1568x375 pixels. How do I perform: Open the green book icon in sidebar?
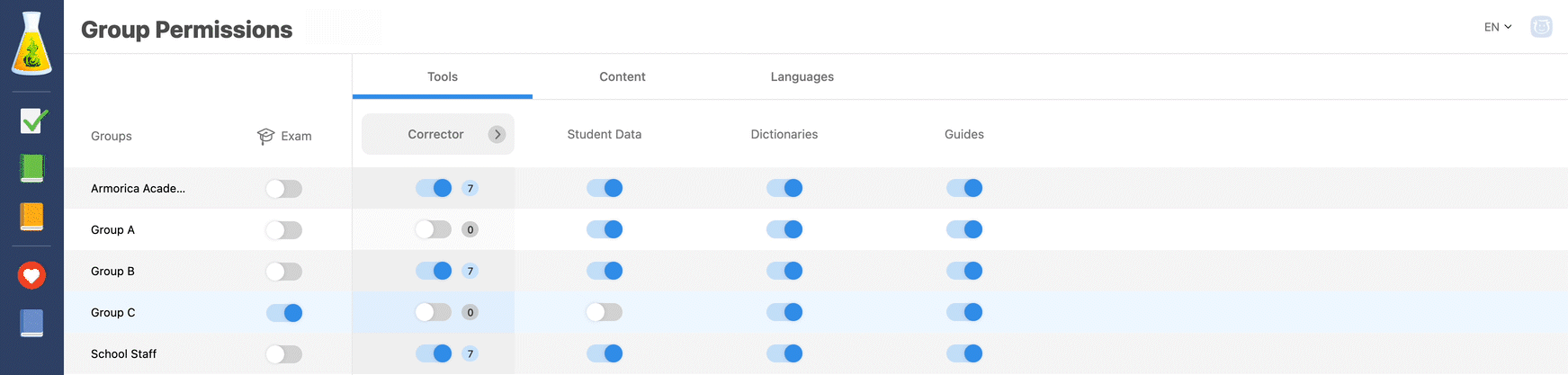(31, 168)
